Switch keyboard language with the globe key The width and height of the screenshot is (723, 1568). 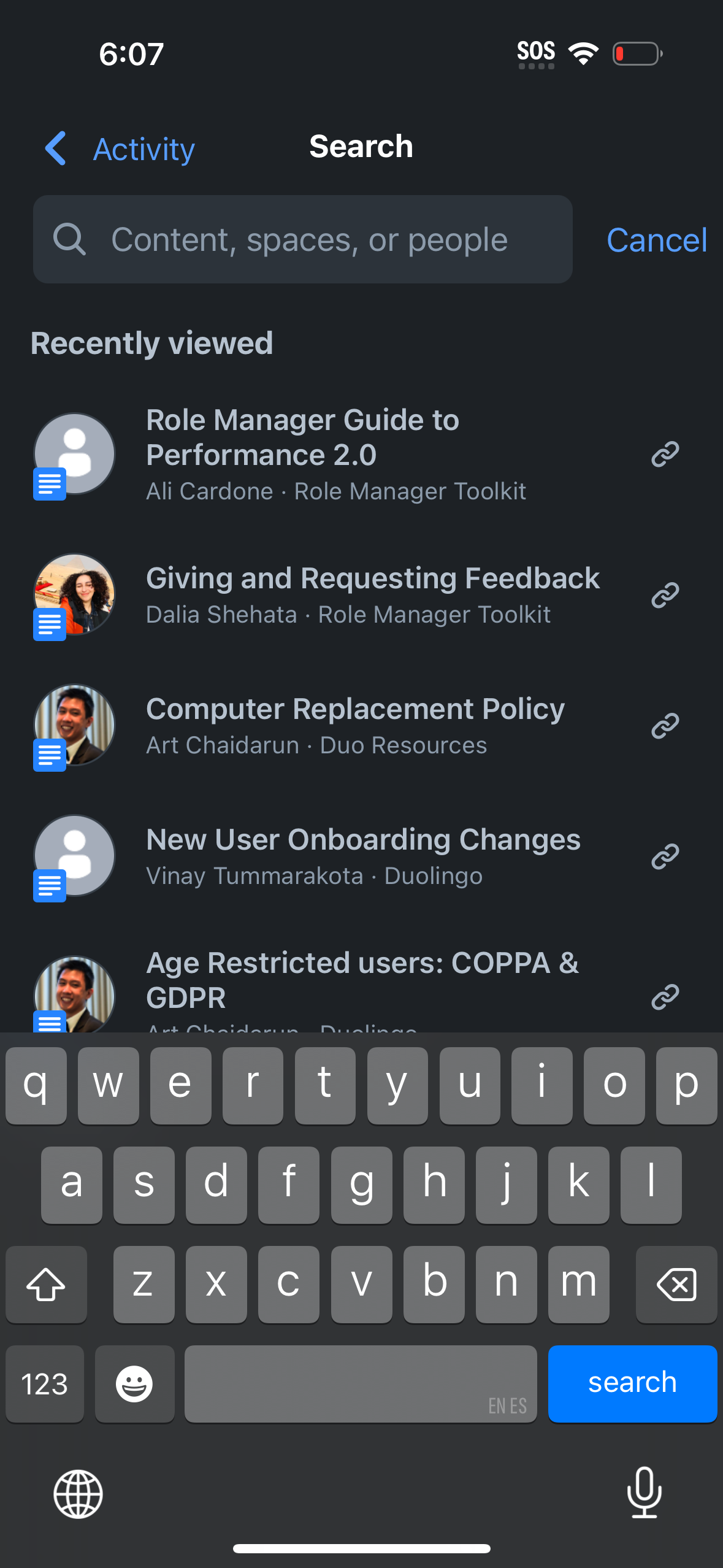pyautogui.click(x=77, y=1493)
